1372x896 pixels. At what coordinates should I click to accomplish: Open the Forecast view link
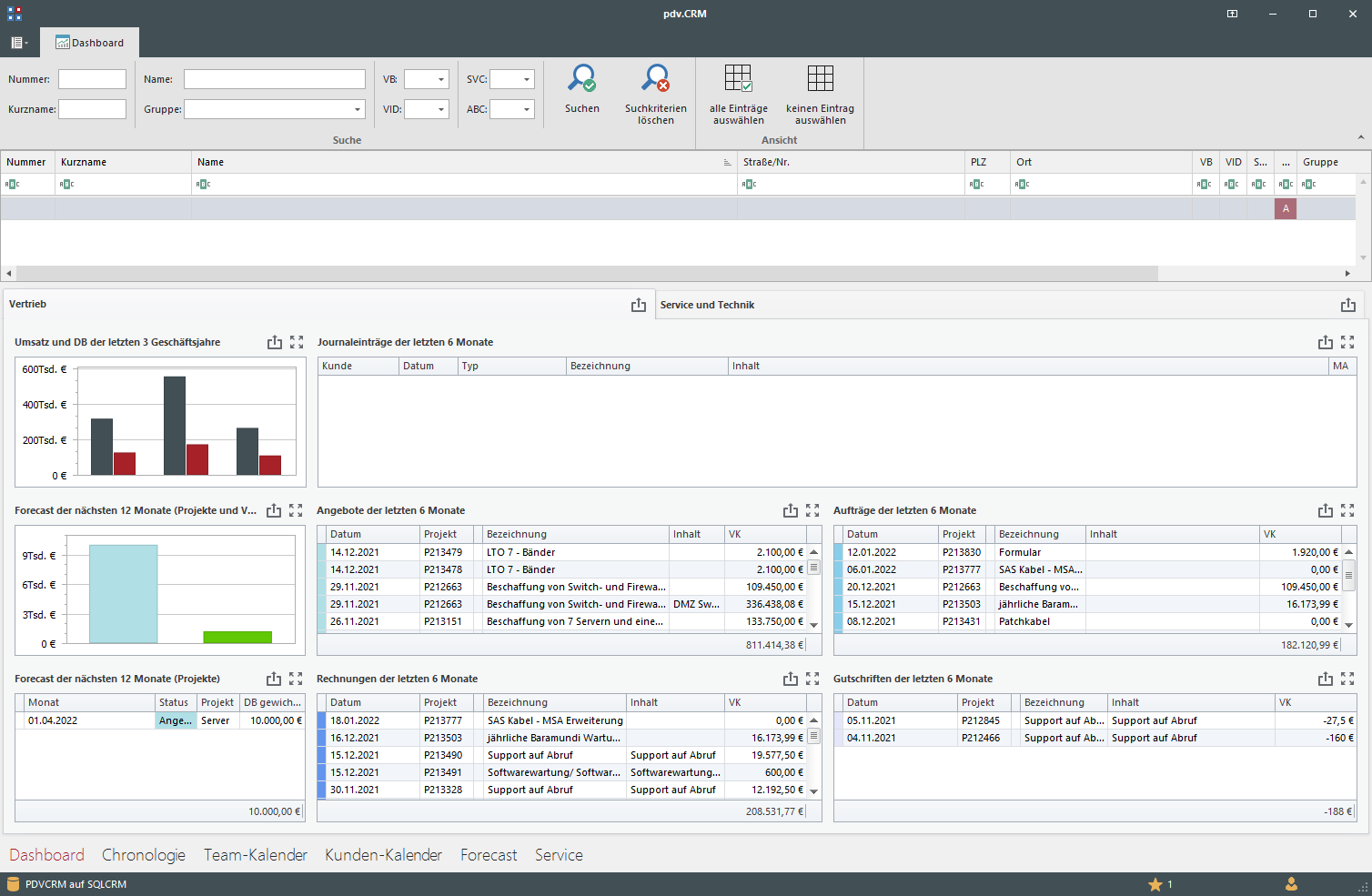489,855
